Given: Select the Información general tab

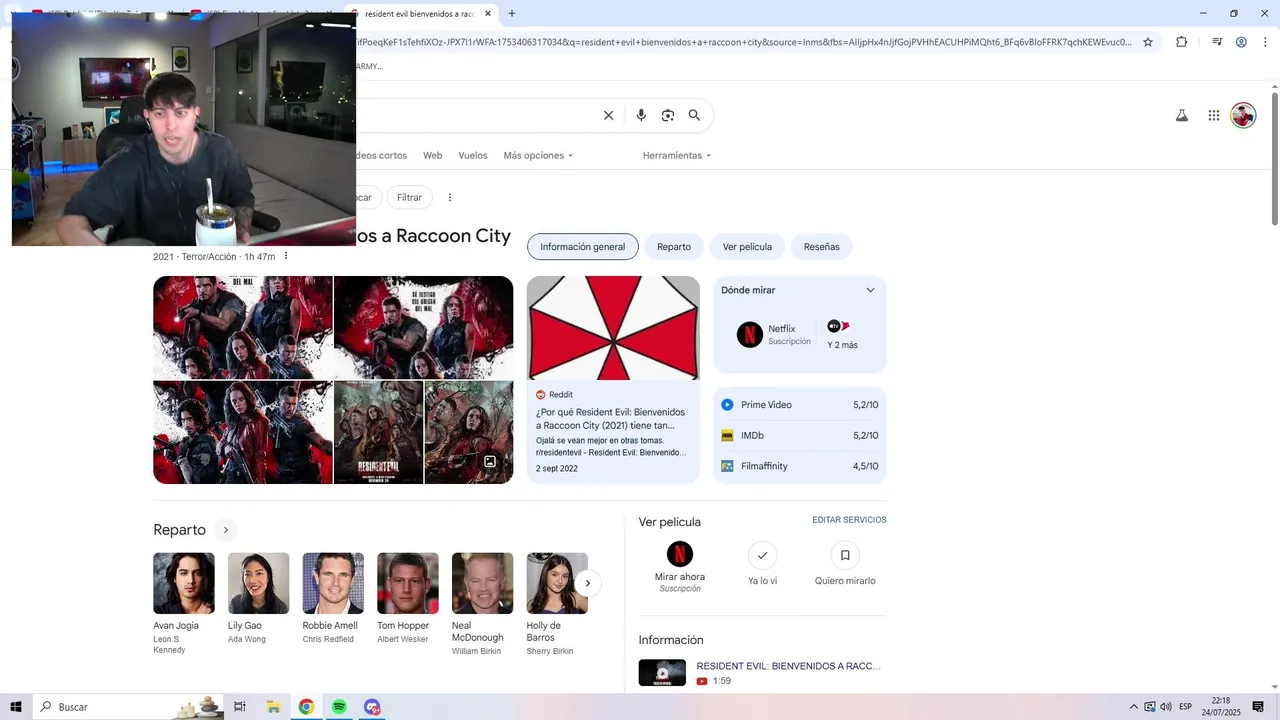Looking at the screenshot, I should [582, 247].
